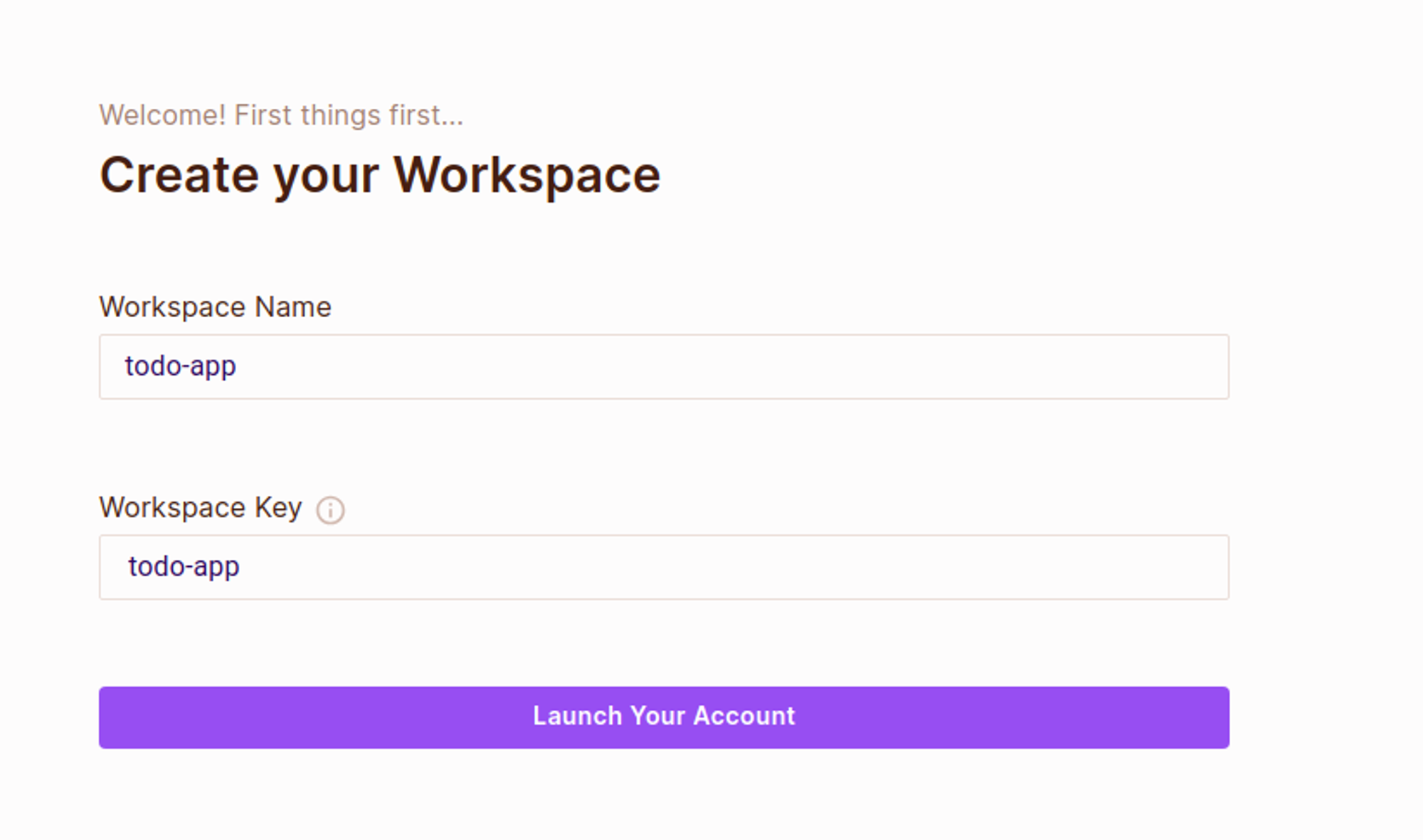This screenshot has width=1423, height=840.
Task: Click the word Create in the heading
Action: click(179, 175)
